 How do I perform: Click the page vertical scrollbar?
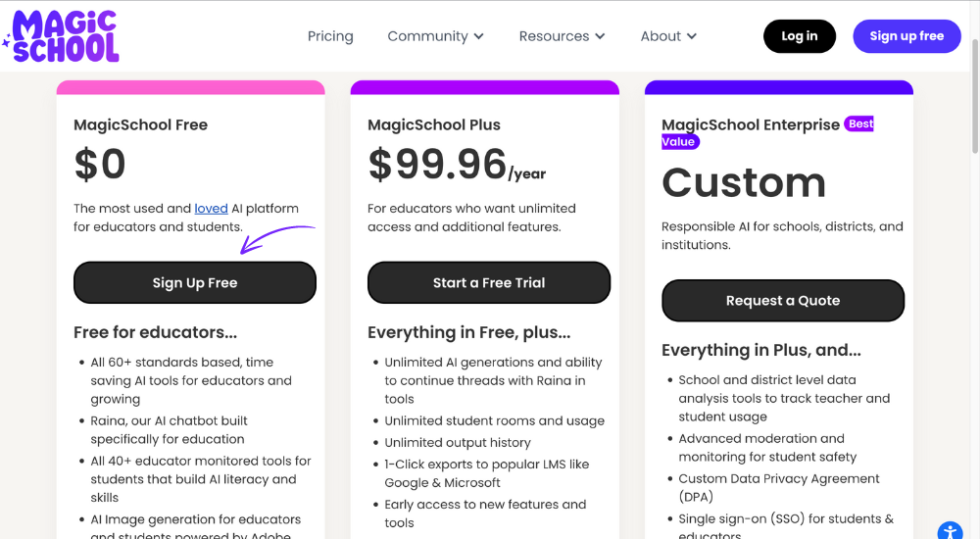click(x=974, y=100)
